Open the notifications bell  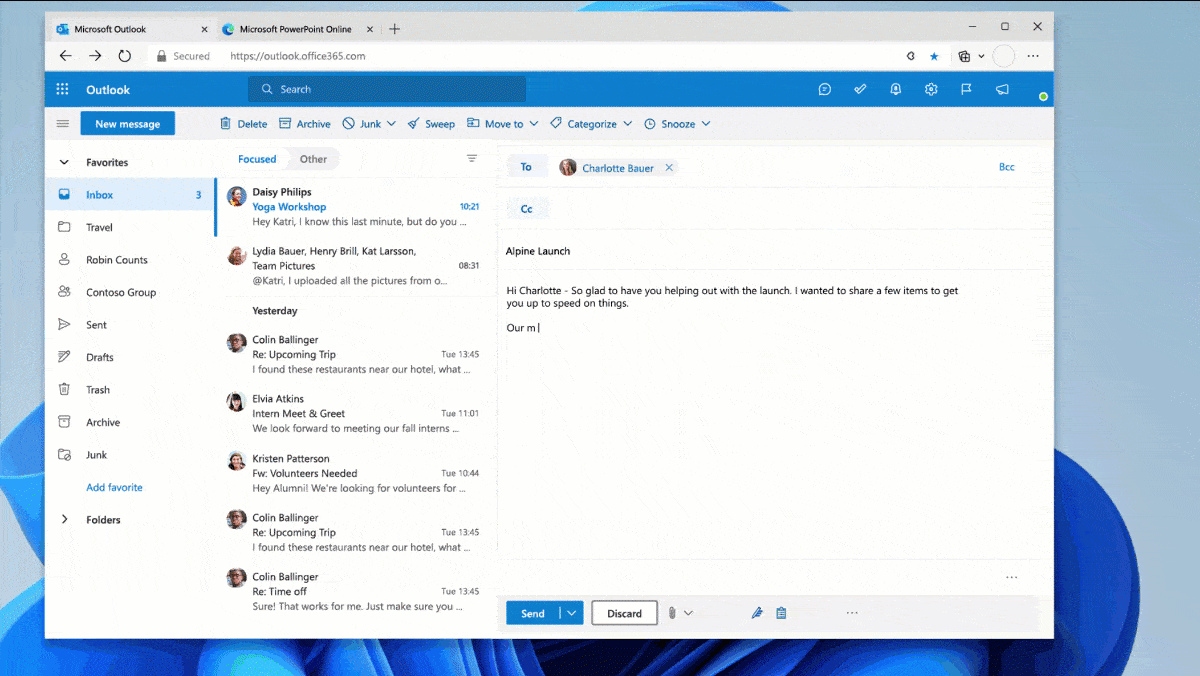click(895, 89)
